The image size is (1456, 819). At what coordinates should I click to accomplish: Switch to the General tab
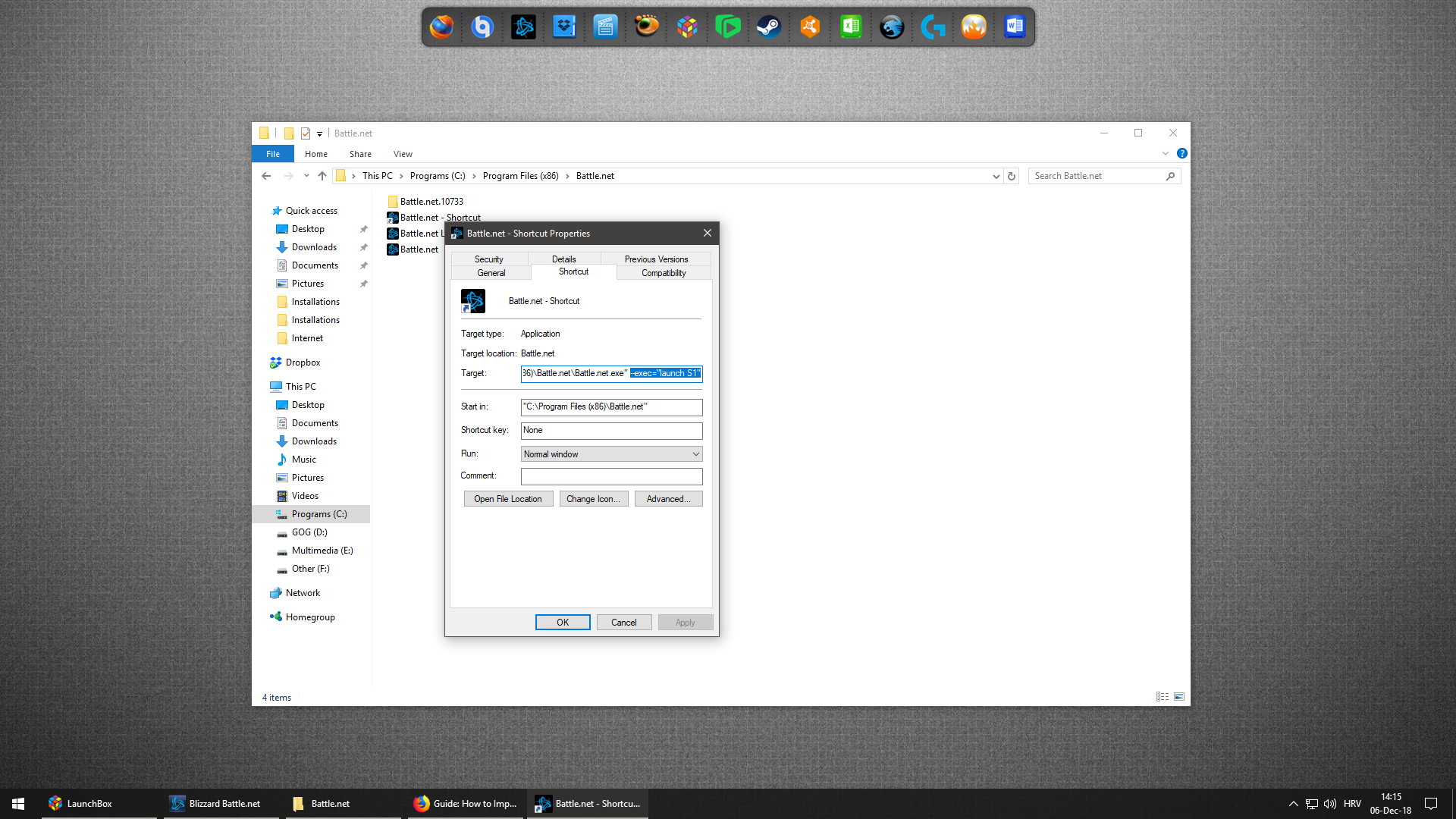coord(491,273)
